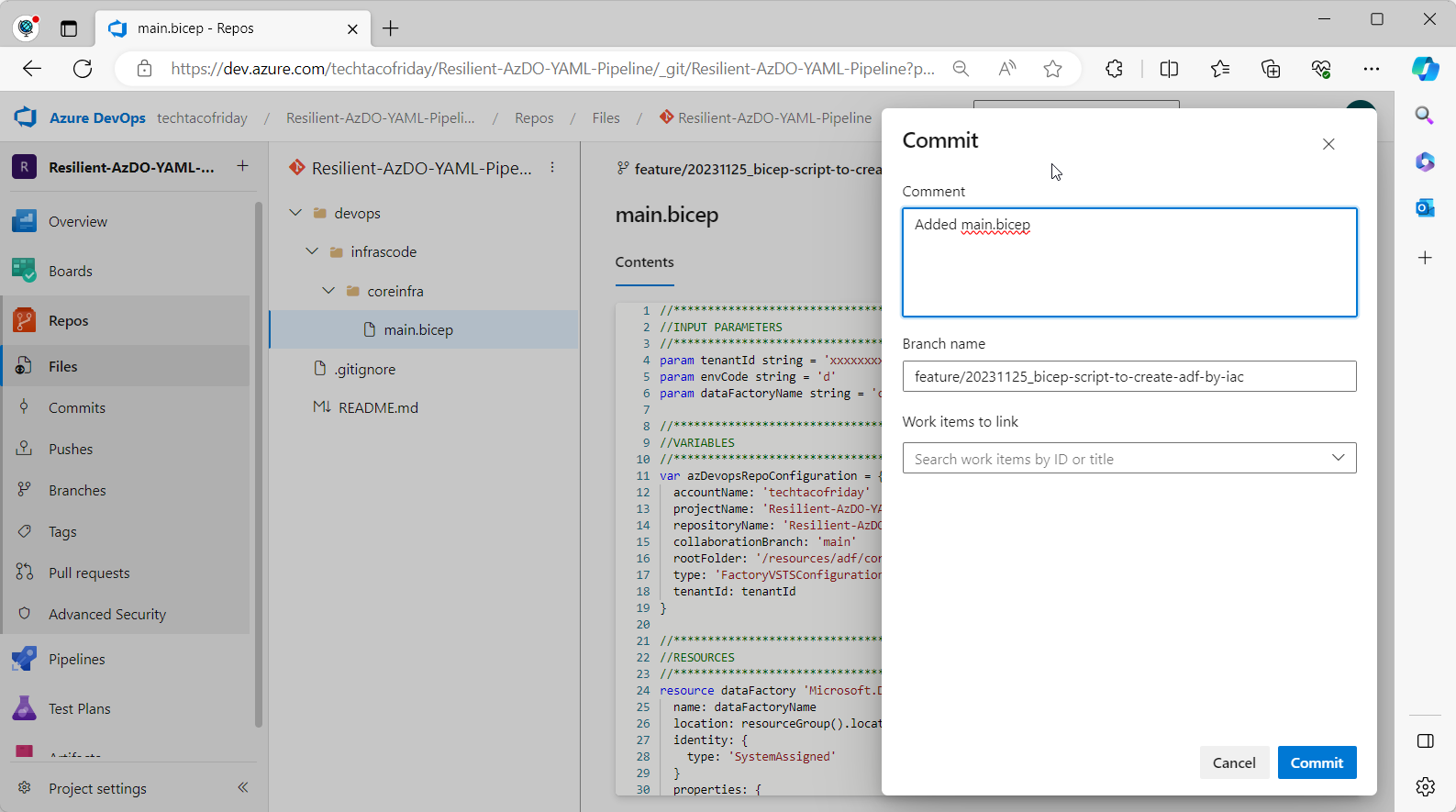1456x812 pixels.
Task: Click the browser Refresh icon
Action: [83, 69]
